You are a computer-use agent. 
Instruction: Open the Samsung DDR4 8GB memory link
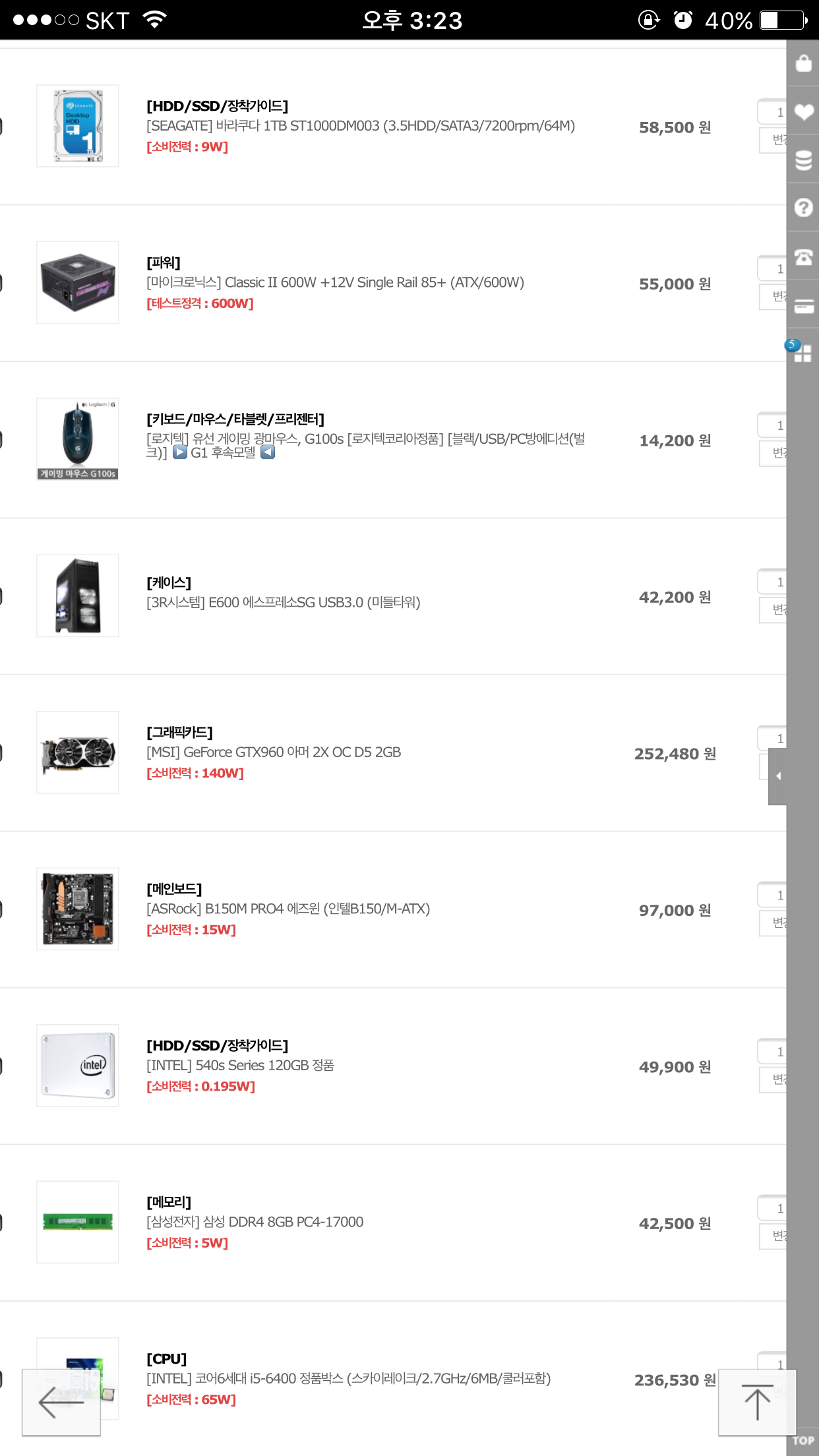pyautogui.click(x=255, y=1223)
